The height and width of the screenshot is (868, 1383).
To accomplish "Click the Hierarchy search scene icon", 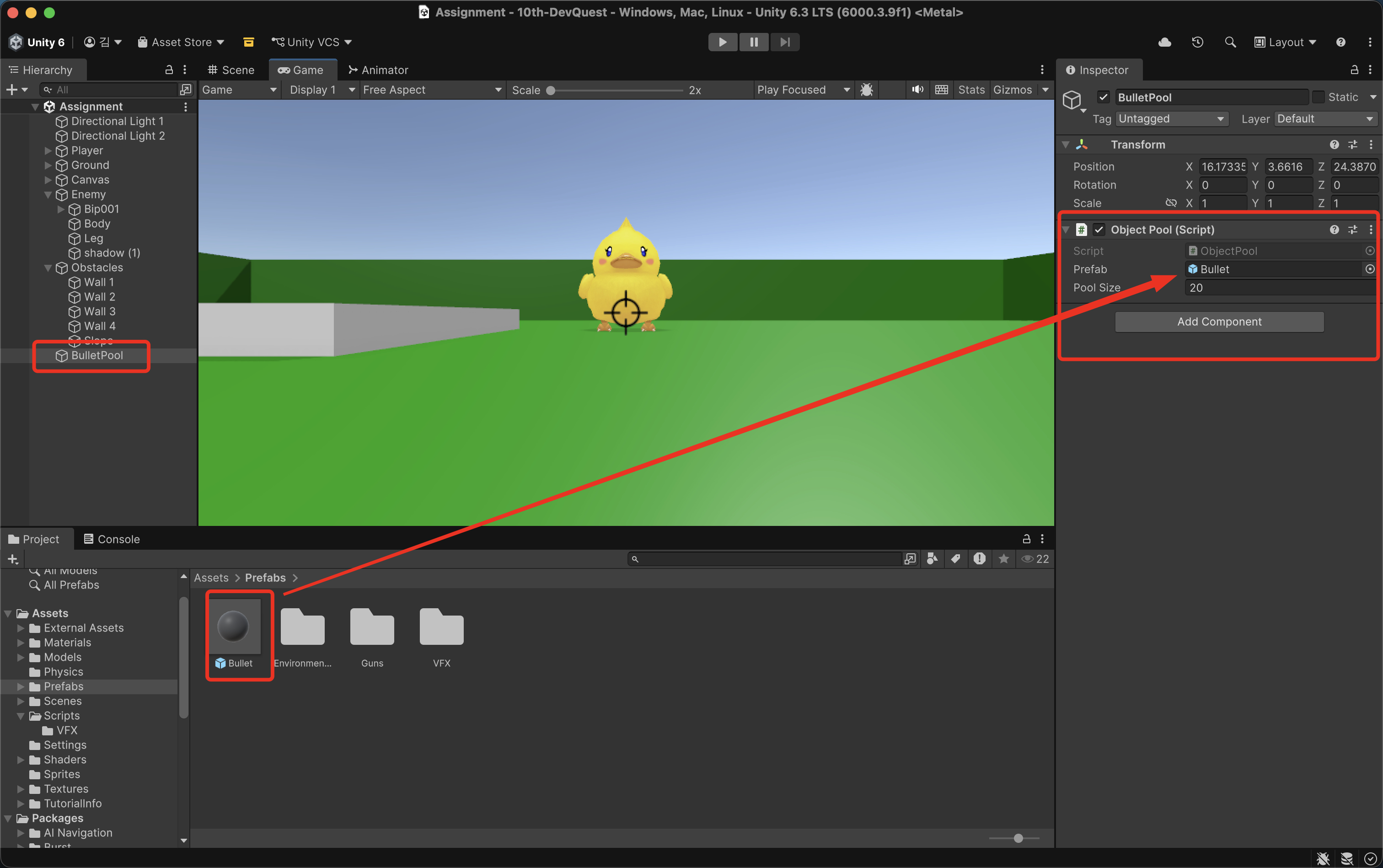I will tap(185, 90).
